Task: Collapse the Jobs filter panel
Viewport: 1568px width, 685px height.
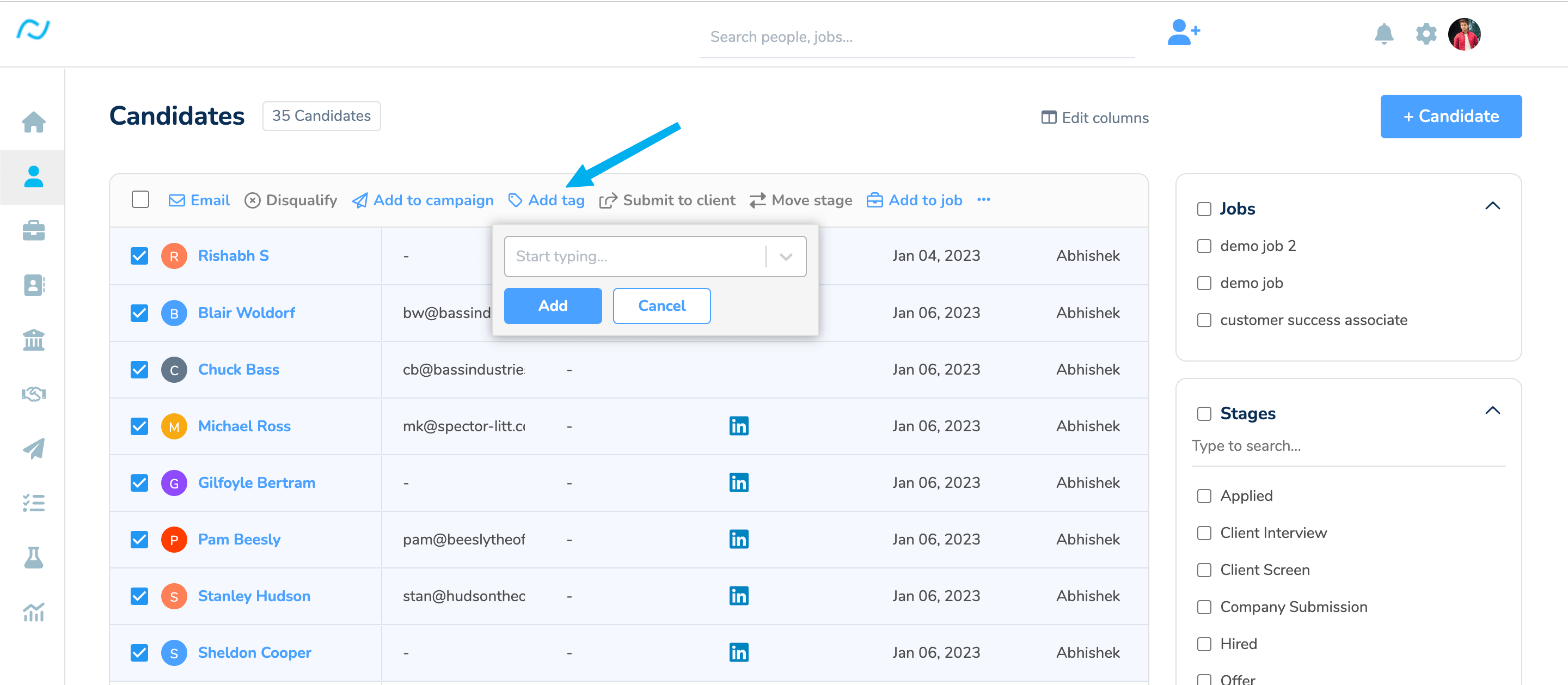Action: pos(1492,206)
